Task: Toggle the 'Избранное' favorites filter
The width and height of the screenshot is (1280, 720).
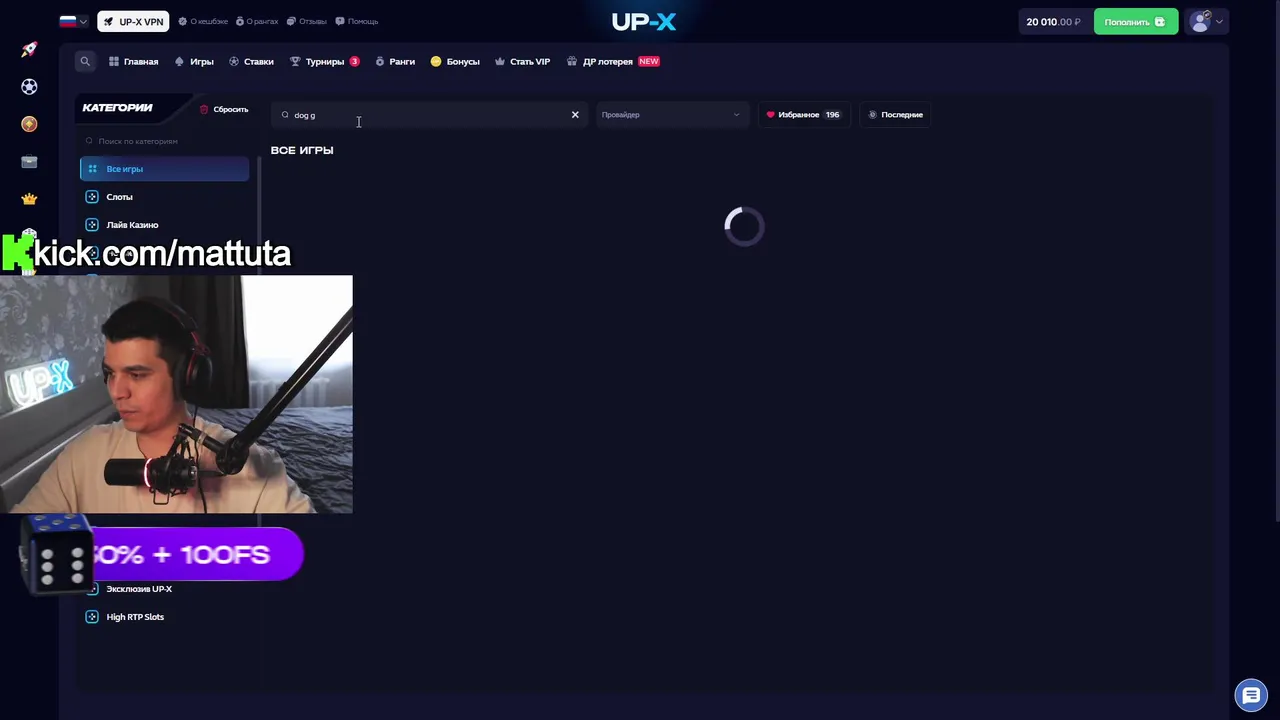Action: pos(803,115)
